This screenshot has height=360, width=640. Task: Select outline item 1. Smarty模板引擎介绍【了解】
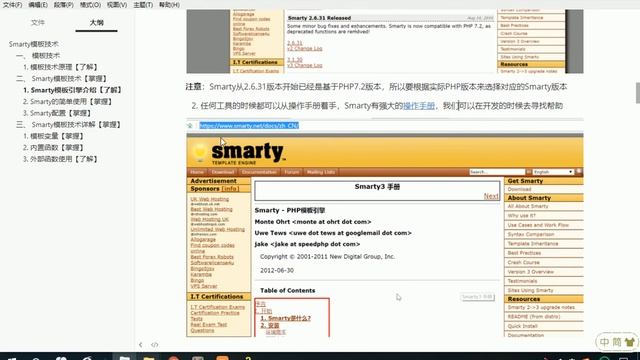point(73,90)
